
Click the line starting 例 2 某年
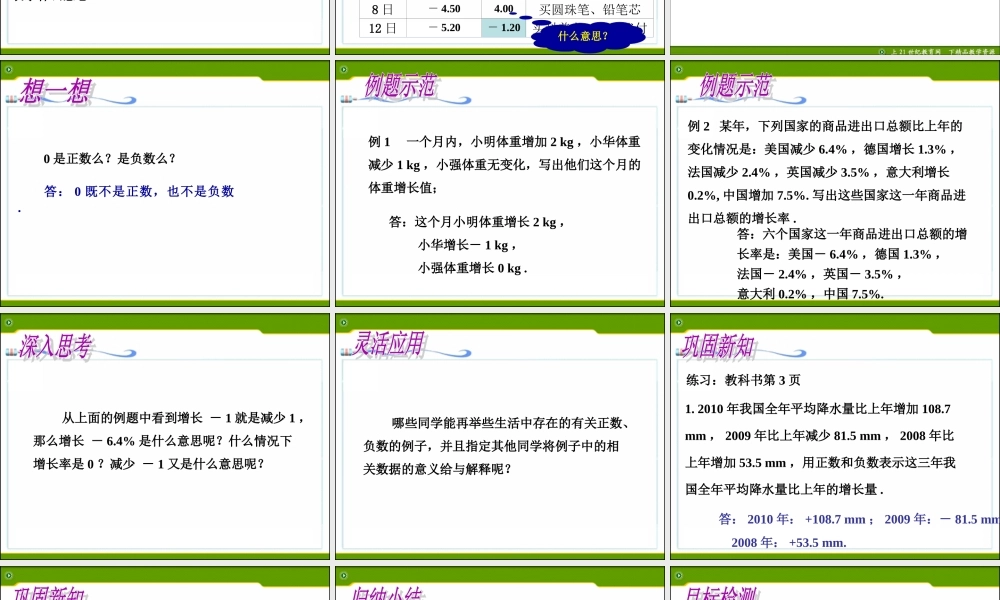(825, 126)
